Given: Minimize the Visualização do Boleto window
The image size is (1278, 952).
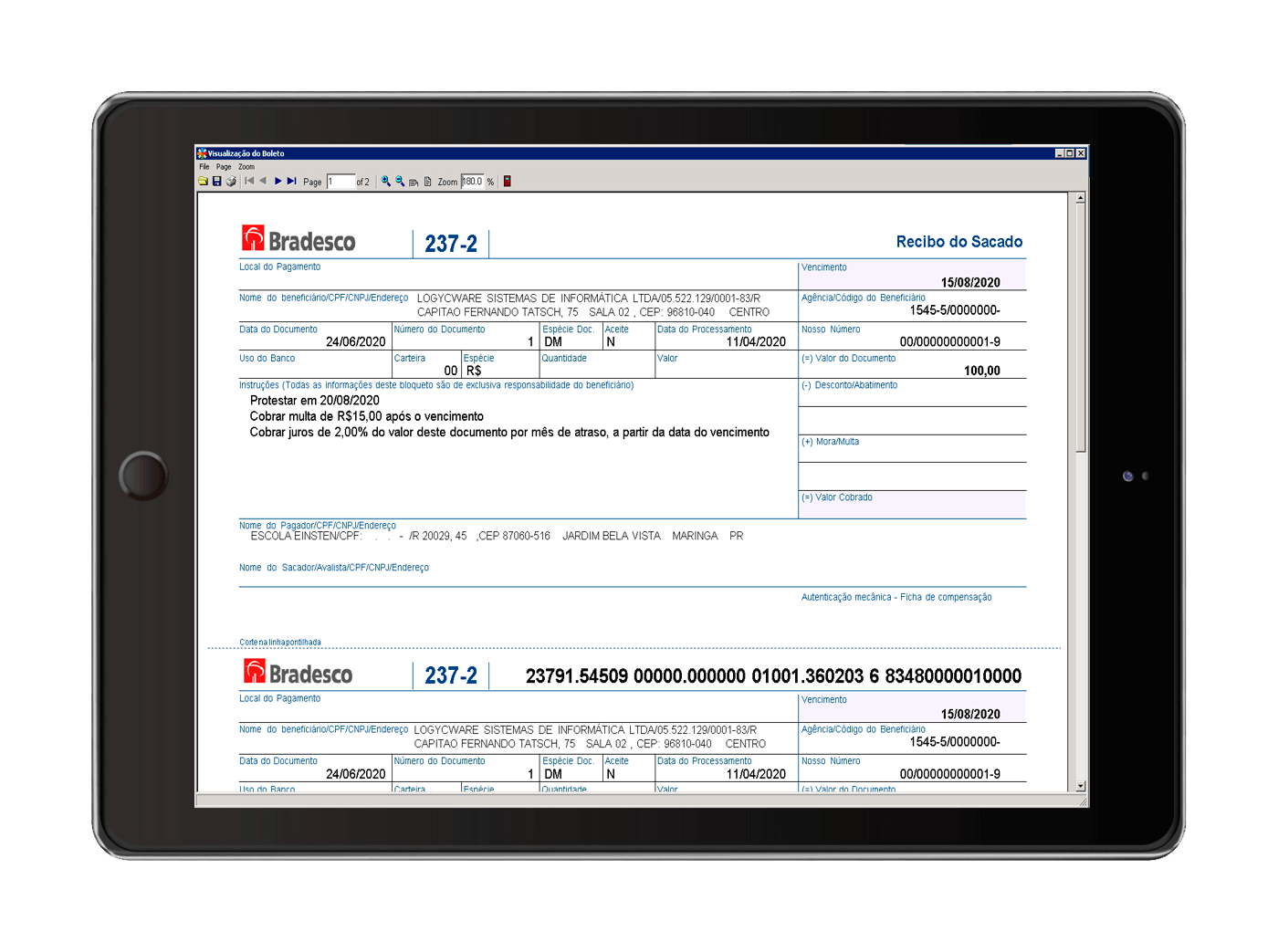Looking at the screenshot, I should (1060, 153).
